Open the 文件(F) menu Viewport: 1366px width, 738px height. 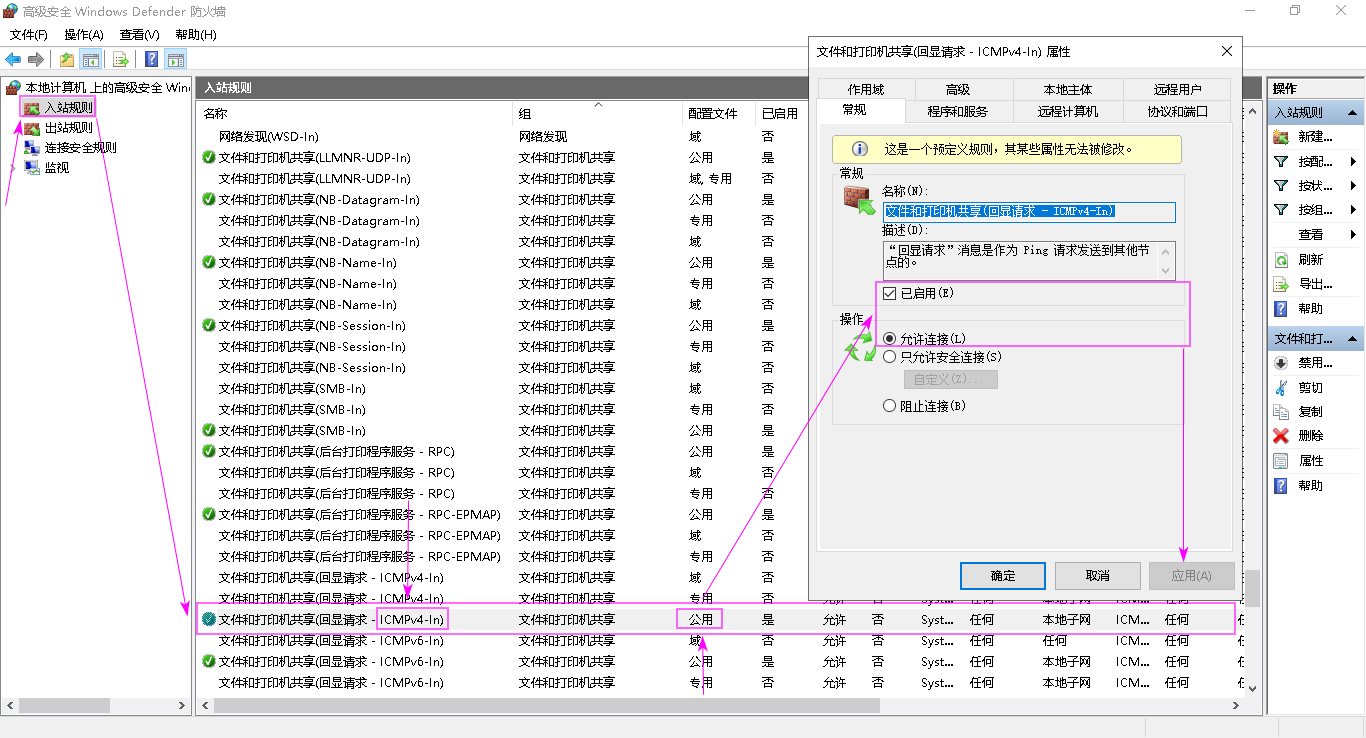click(28, 34)
